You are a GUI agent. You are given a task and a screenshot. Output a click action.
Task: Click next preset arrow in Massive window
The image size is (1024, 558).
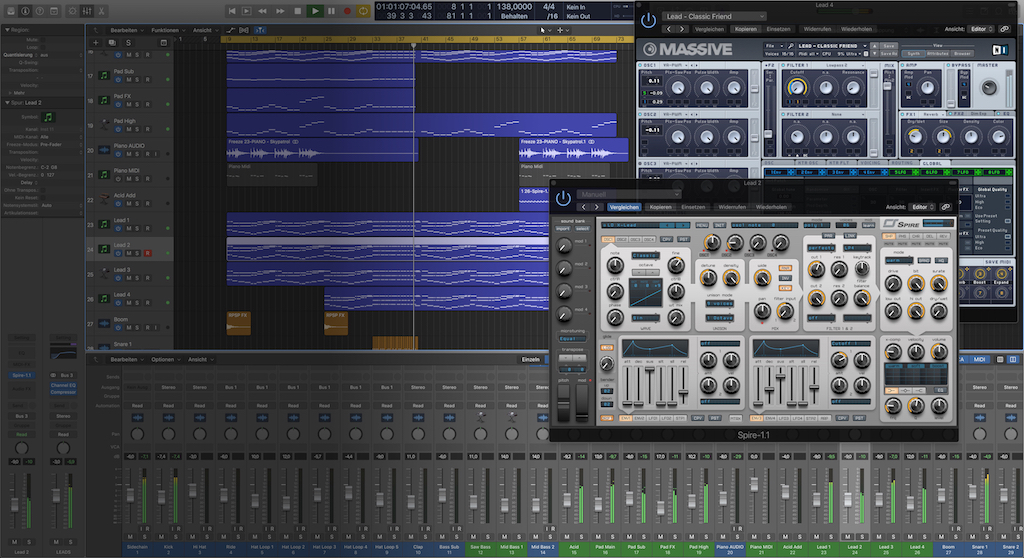682,29
